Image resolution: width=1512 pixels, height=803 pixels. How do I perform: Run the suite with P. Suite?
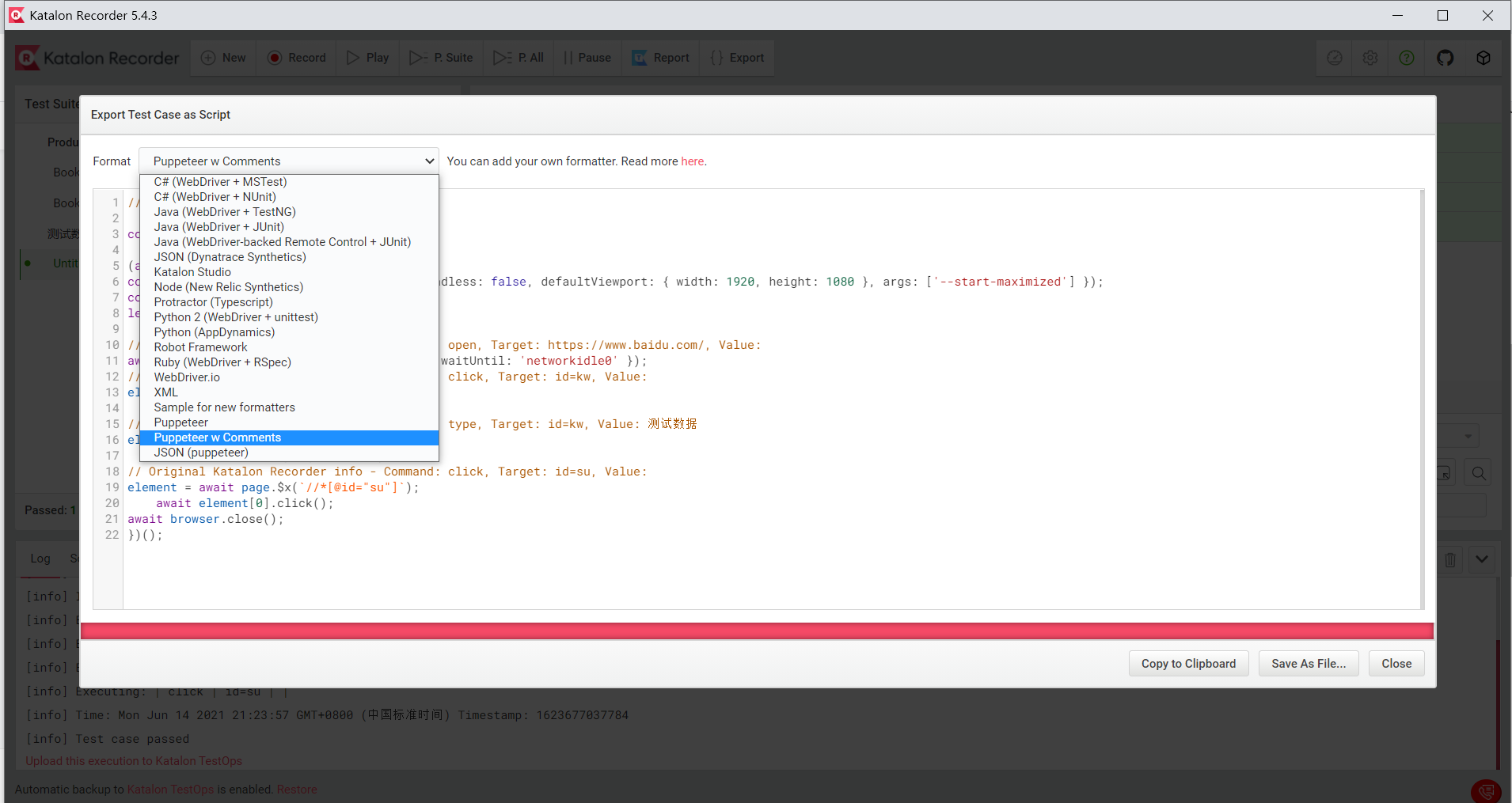tap(441, 58)
